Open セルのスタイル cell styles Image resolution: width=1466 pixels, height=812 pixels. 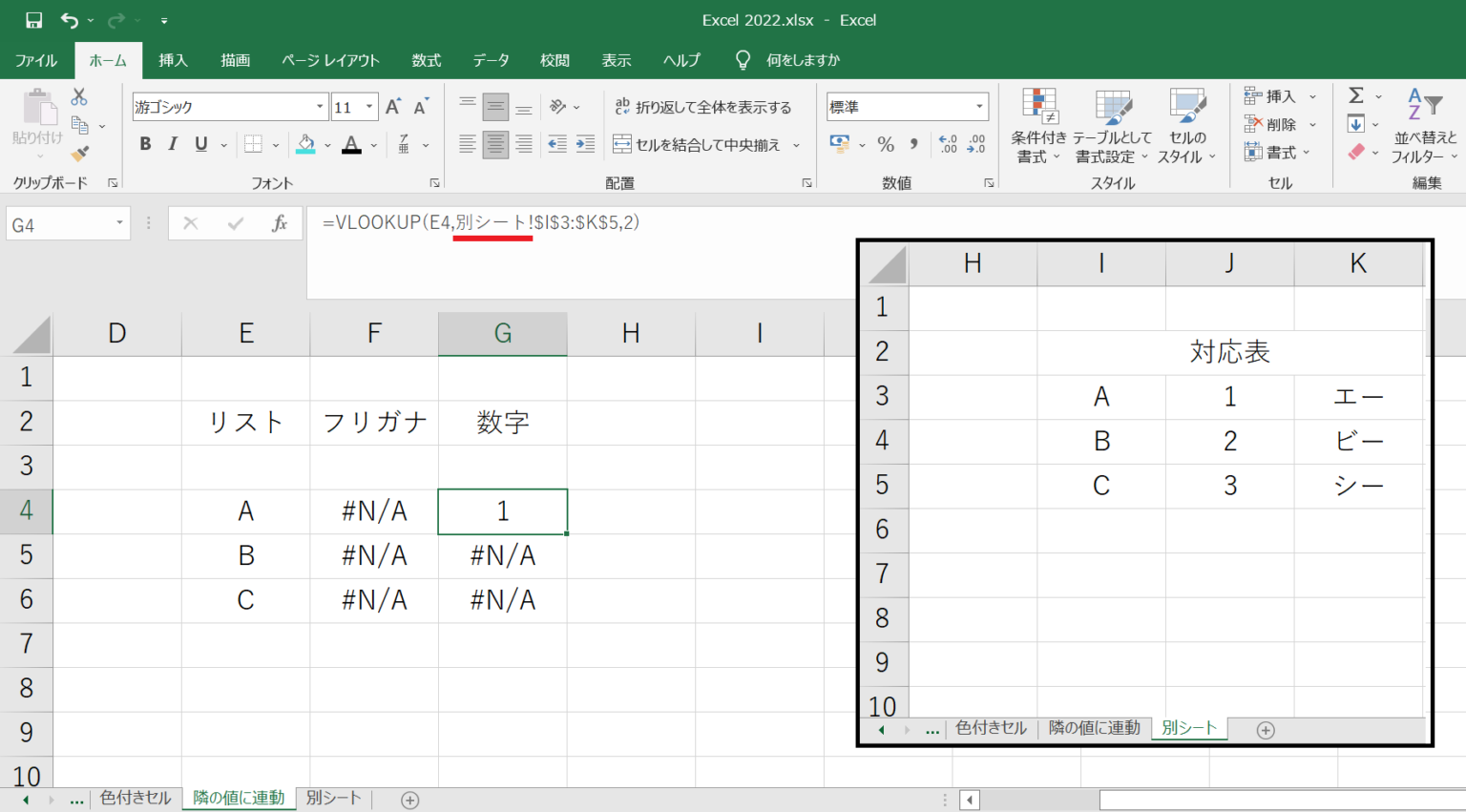pyautogui.click(x=1187, y=126)
